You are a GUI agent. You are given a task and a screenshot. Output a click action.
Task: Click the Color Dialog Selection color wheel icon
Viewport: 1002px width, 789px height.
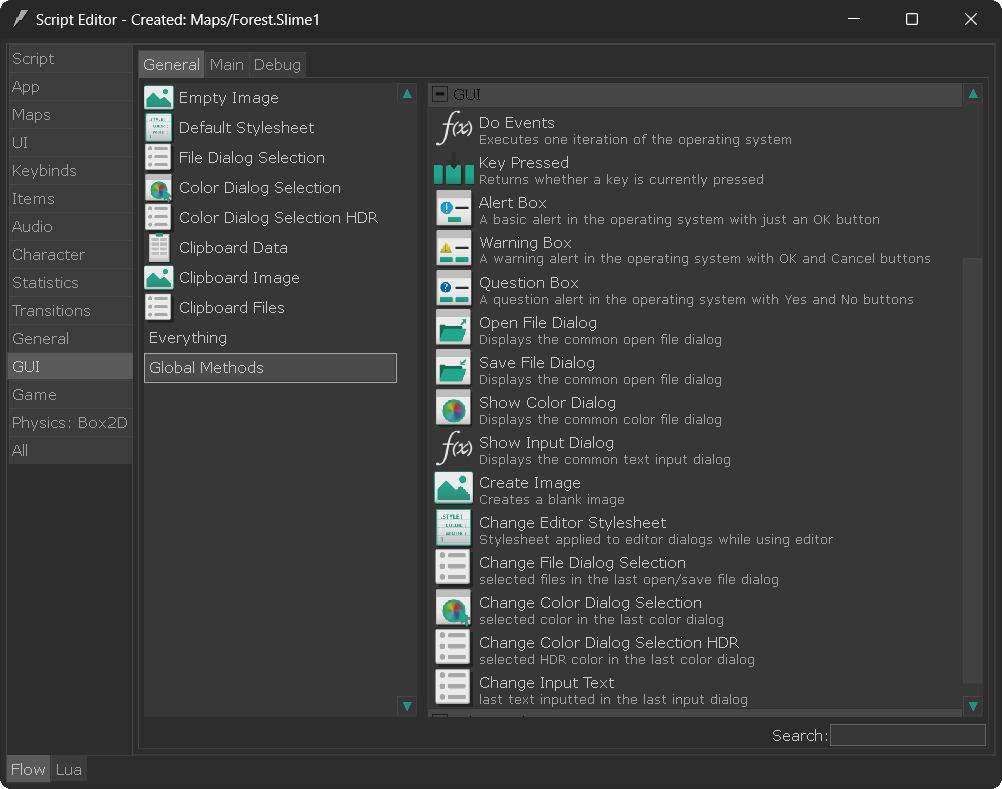158,188
